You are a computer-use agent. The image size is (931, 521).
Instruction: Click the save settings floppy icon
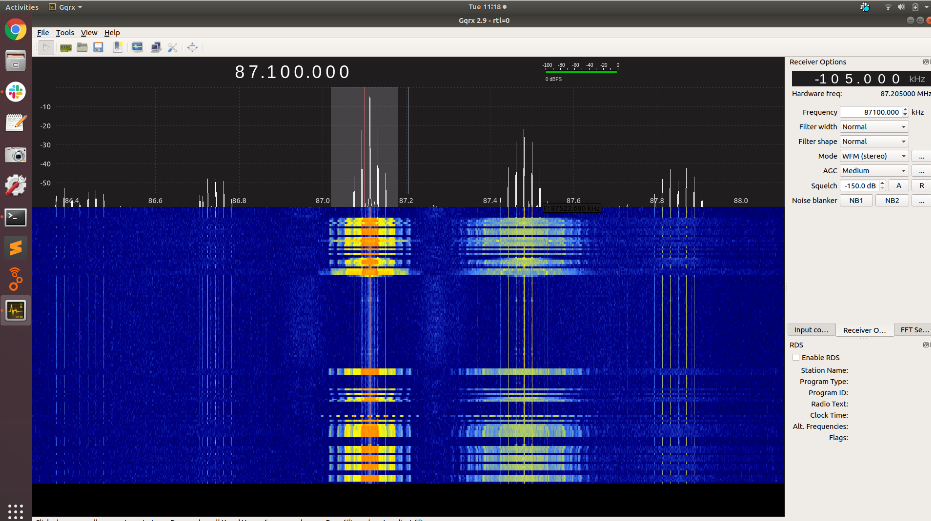pyautogui.click(x=99, y=47)
